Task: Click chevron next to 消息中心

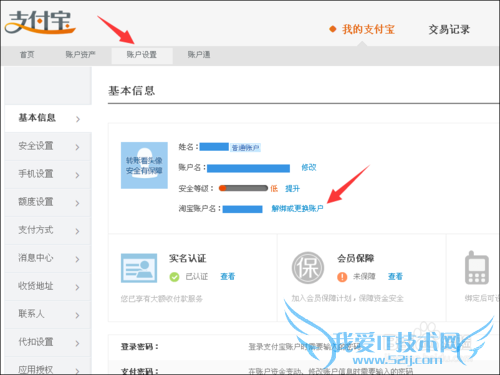Action: pyautogui.click(x=78, y=259)
